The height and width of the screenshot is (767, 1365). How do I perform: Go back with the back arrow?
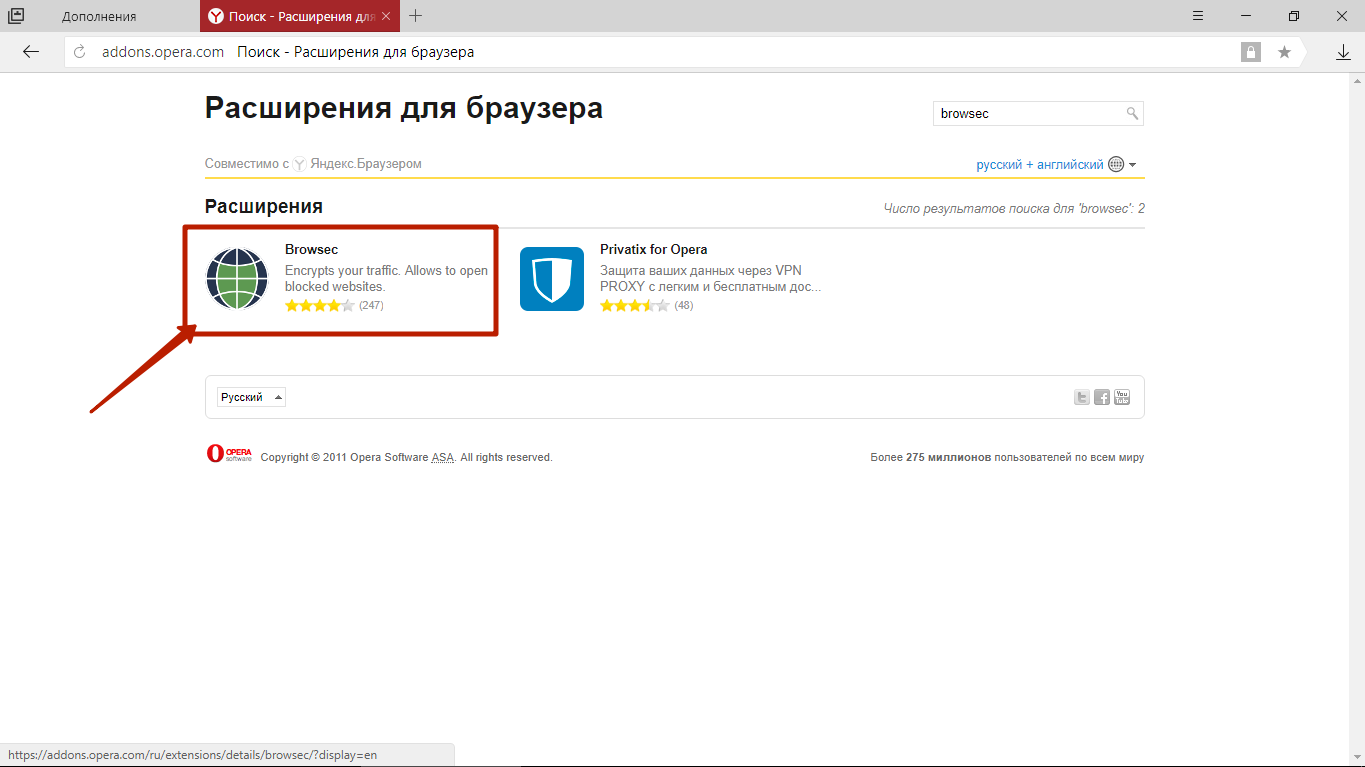tap(31, 52)
